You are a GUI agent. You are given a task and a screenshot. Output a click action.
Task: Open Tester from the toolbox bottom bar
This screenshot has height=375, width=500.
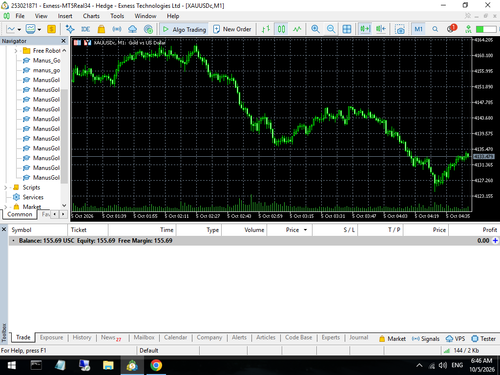click(x=484, y=339)
